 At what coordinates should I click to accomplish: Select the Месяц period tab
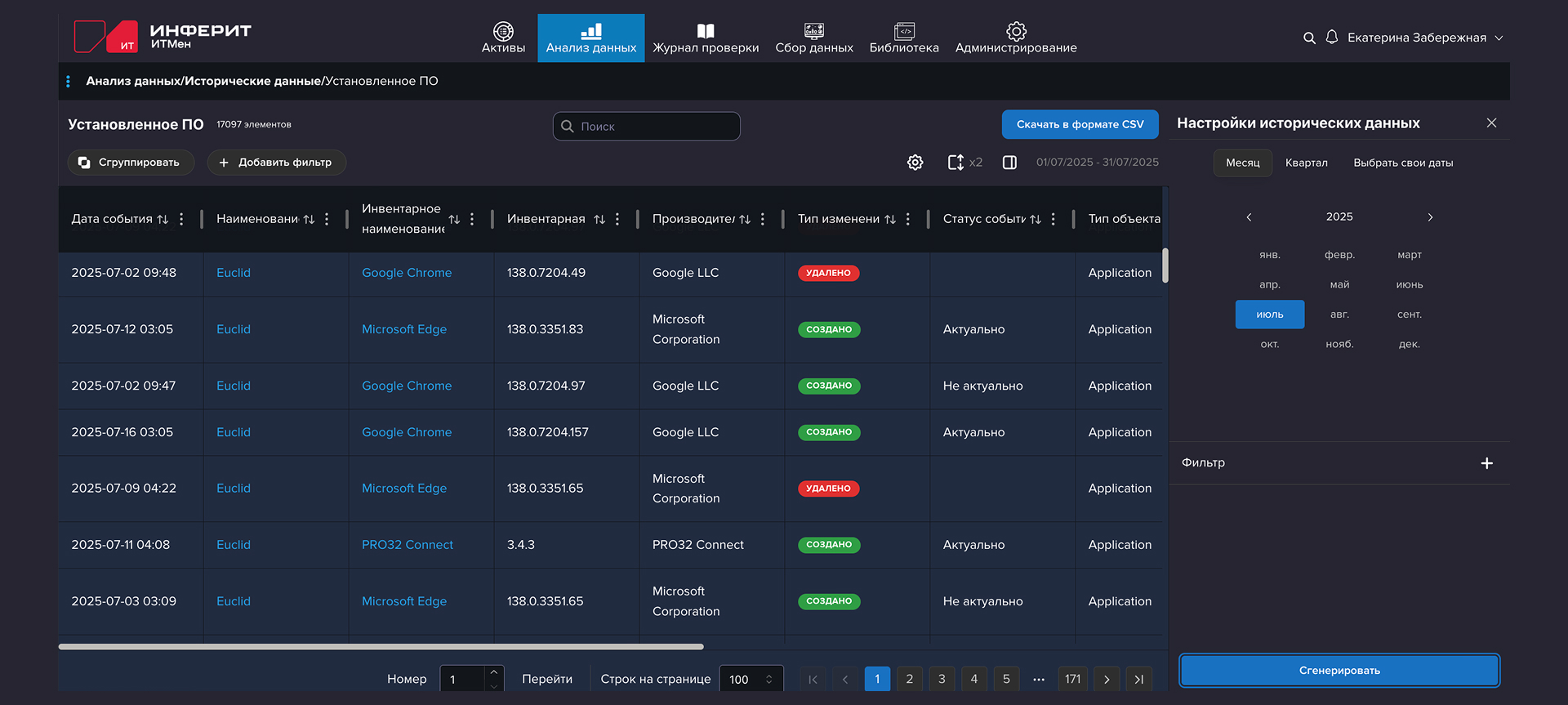(1243, 163)
